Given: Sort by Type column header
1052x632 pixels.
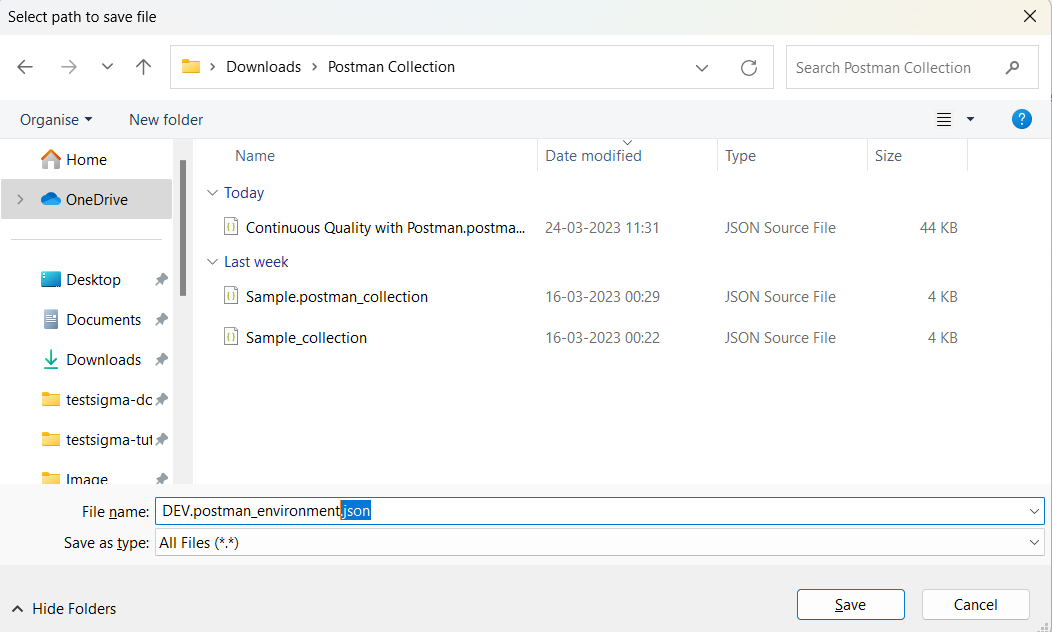Looking at the screenshot, I should 740,156.
